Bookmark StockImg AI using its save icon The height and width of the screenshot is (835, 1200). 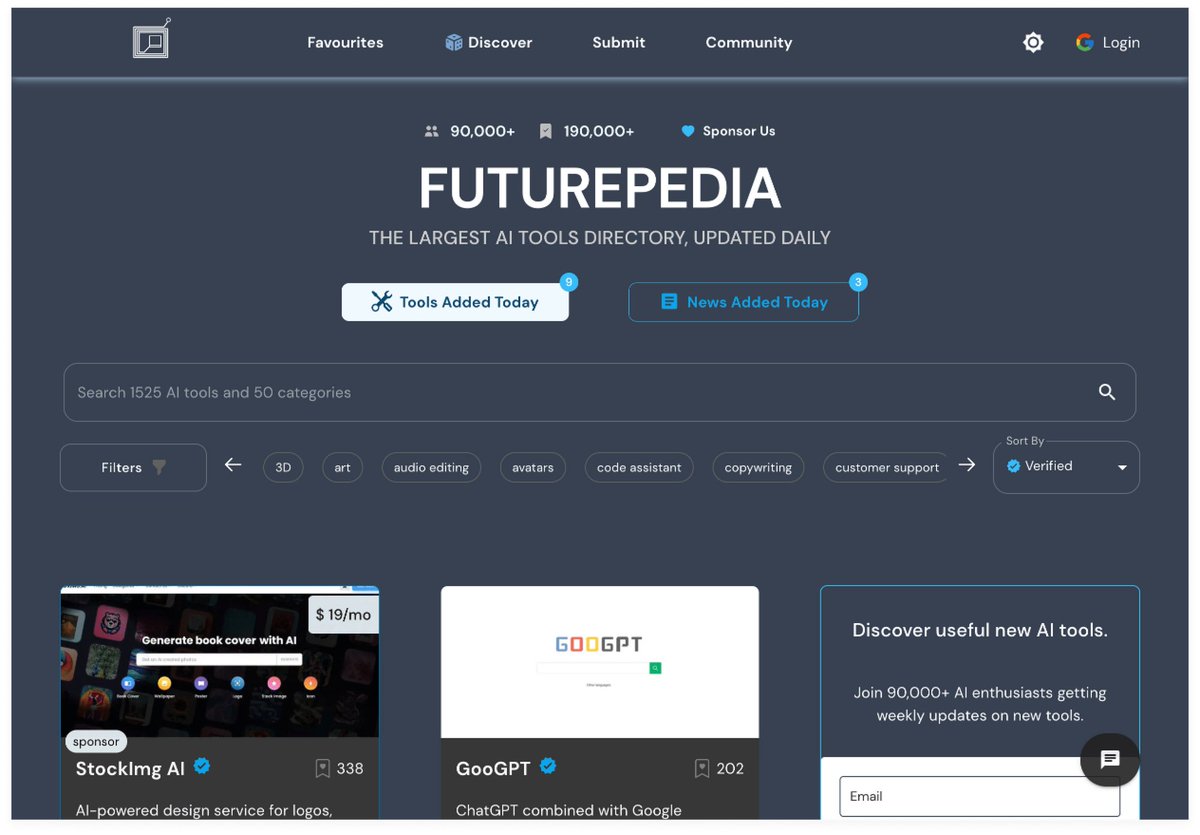tap(322, 768)
